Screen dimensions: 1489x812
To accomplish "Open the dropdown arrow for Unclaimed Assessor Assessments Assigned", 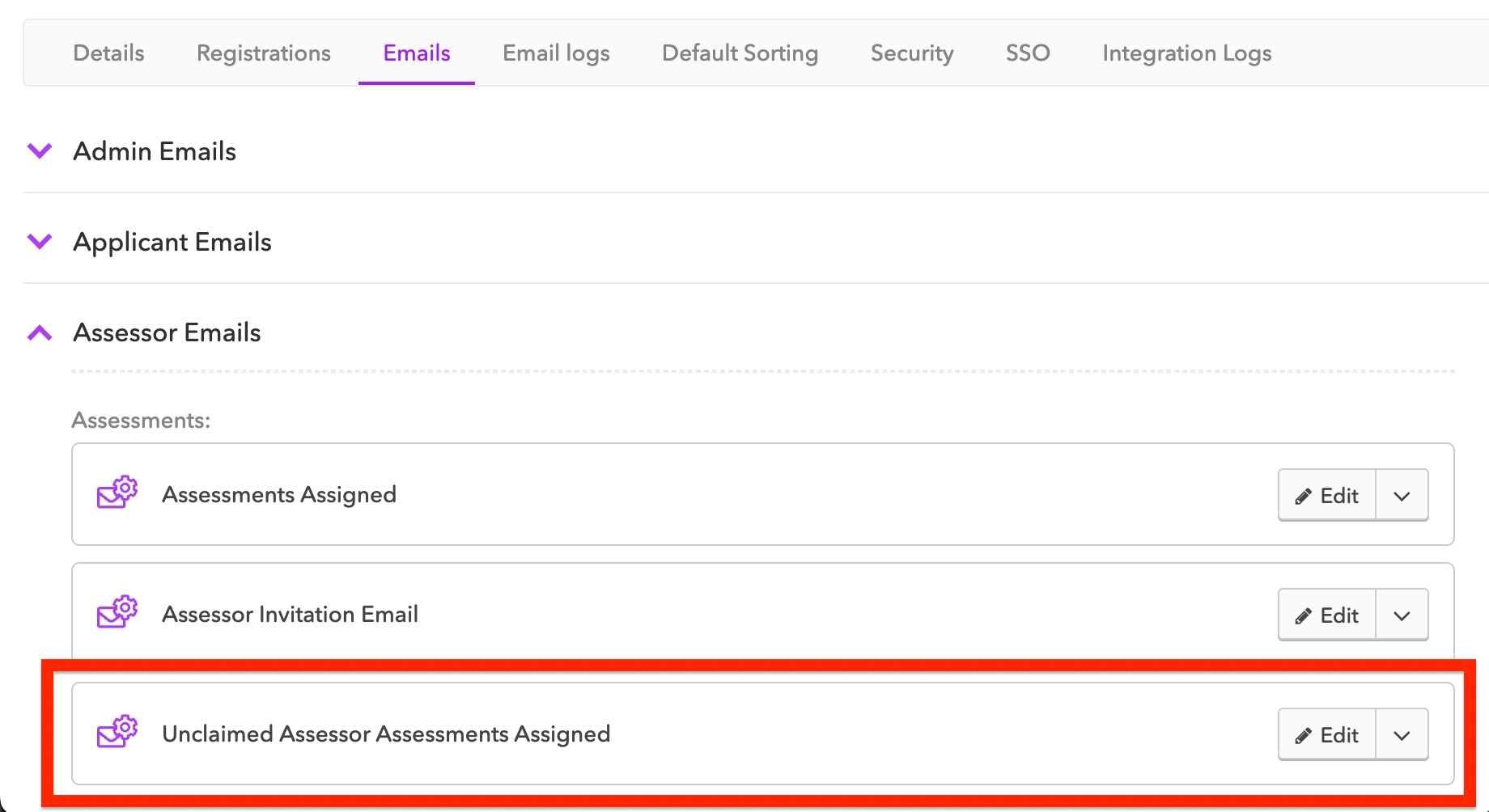I will (x=1402, y=735).
